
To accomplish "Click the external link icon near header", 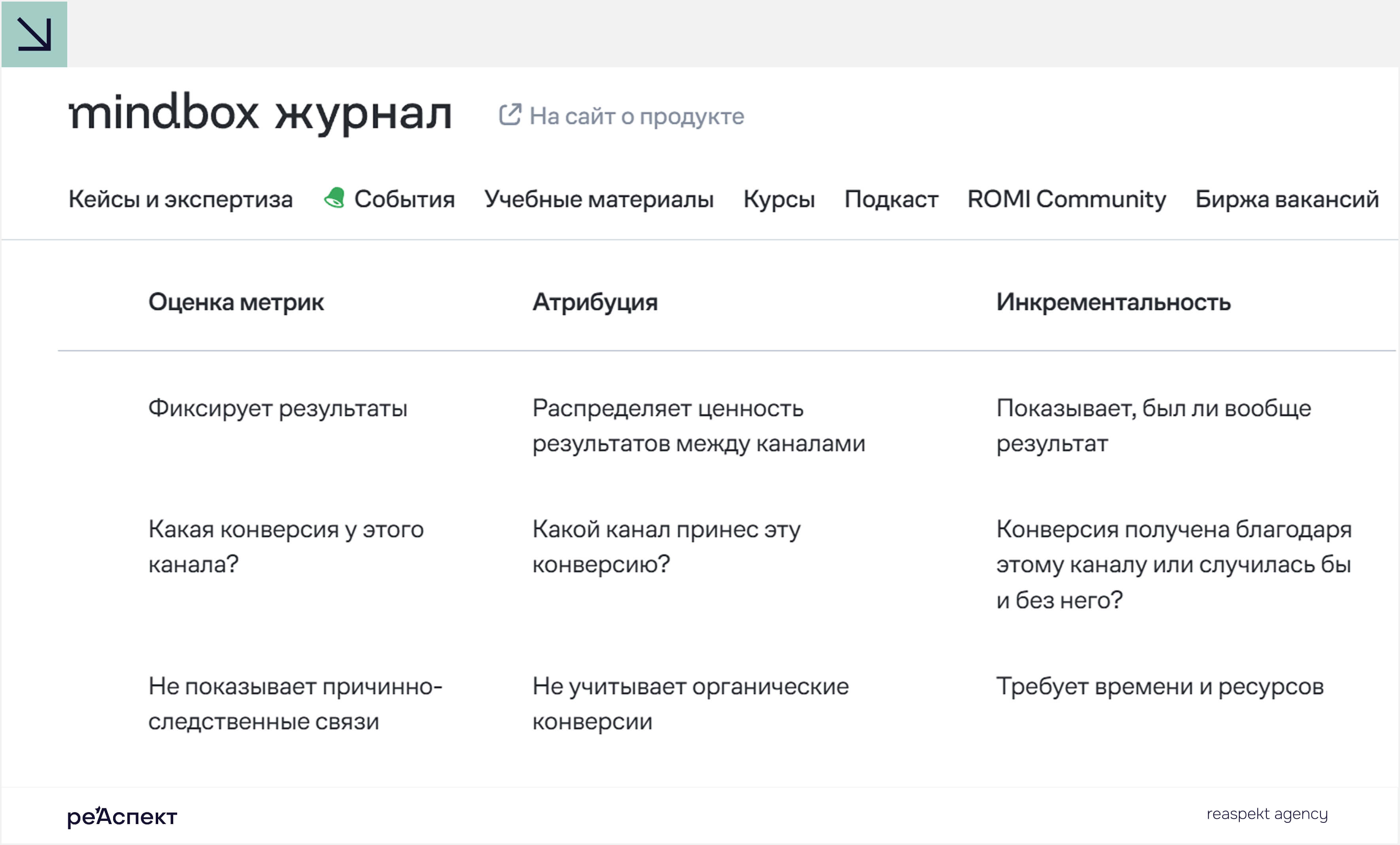I will click(510, 115).
